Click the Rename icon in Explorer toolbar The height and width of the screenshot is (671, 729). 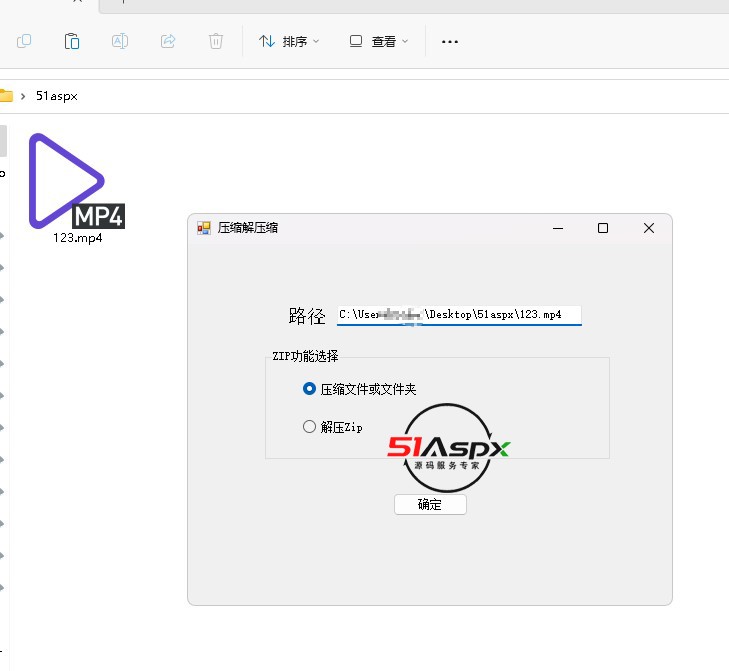click(x=120, y=41)
